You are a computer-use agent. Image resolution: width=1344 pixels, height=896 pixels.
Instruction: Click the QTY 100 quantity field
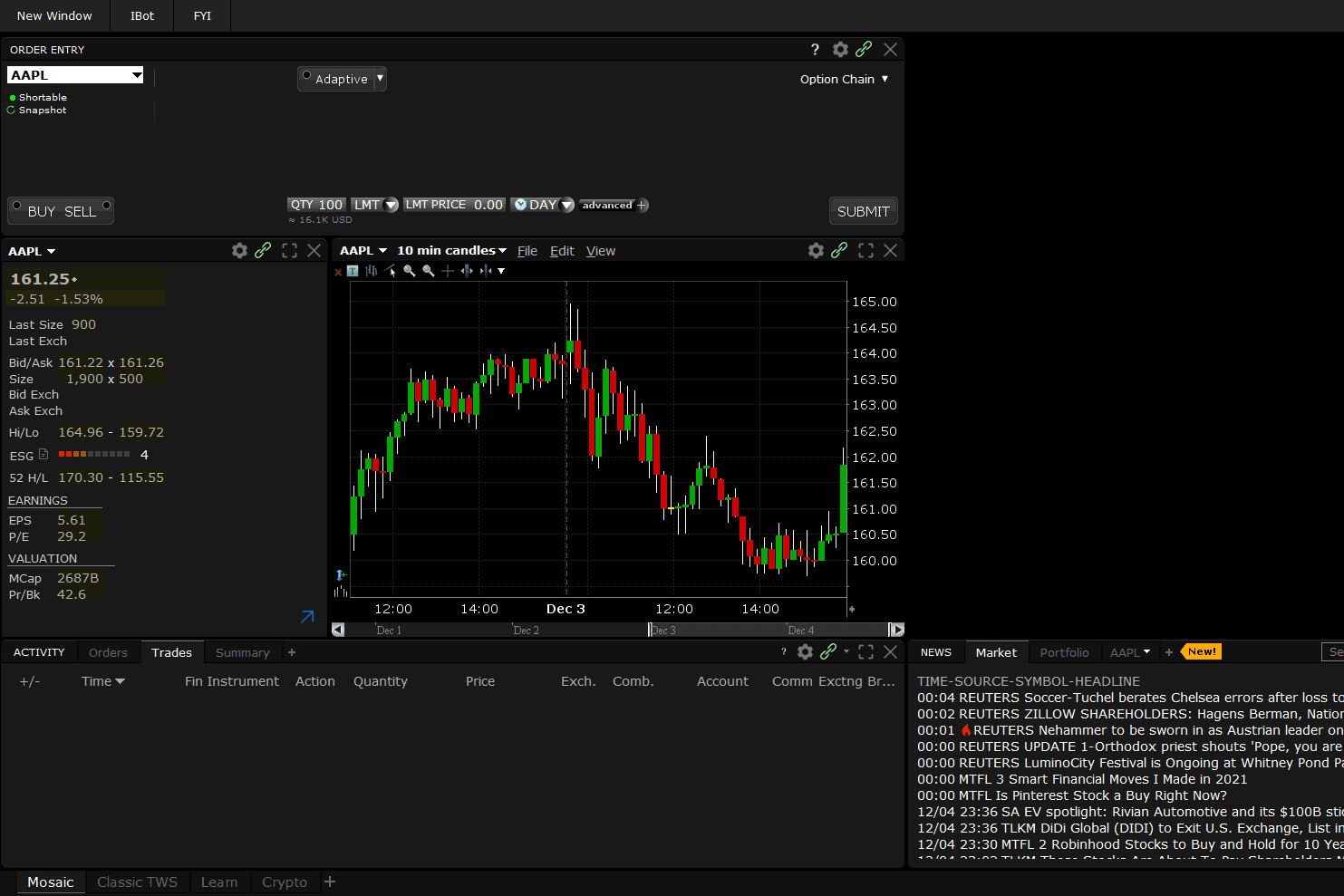coord(316,205)
